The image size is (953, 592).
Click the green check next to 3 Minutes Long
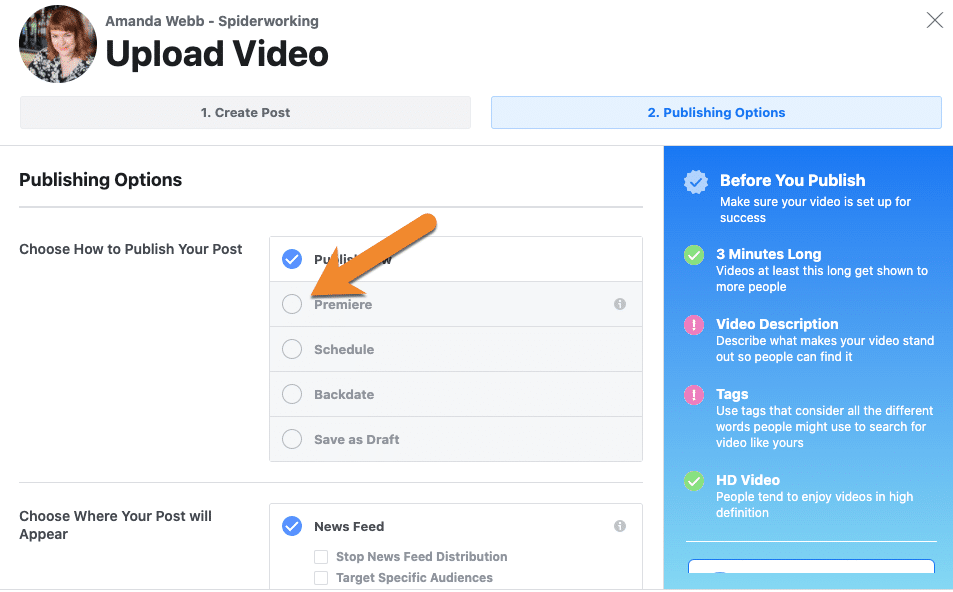point(694,255)
